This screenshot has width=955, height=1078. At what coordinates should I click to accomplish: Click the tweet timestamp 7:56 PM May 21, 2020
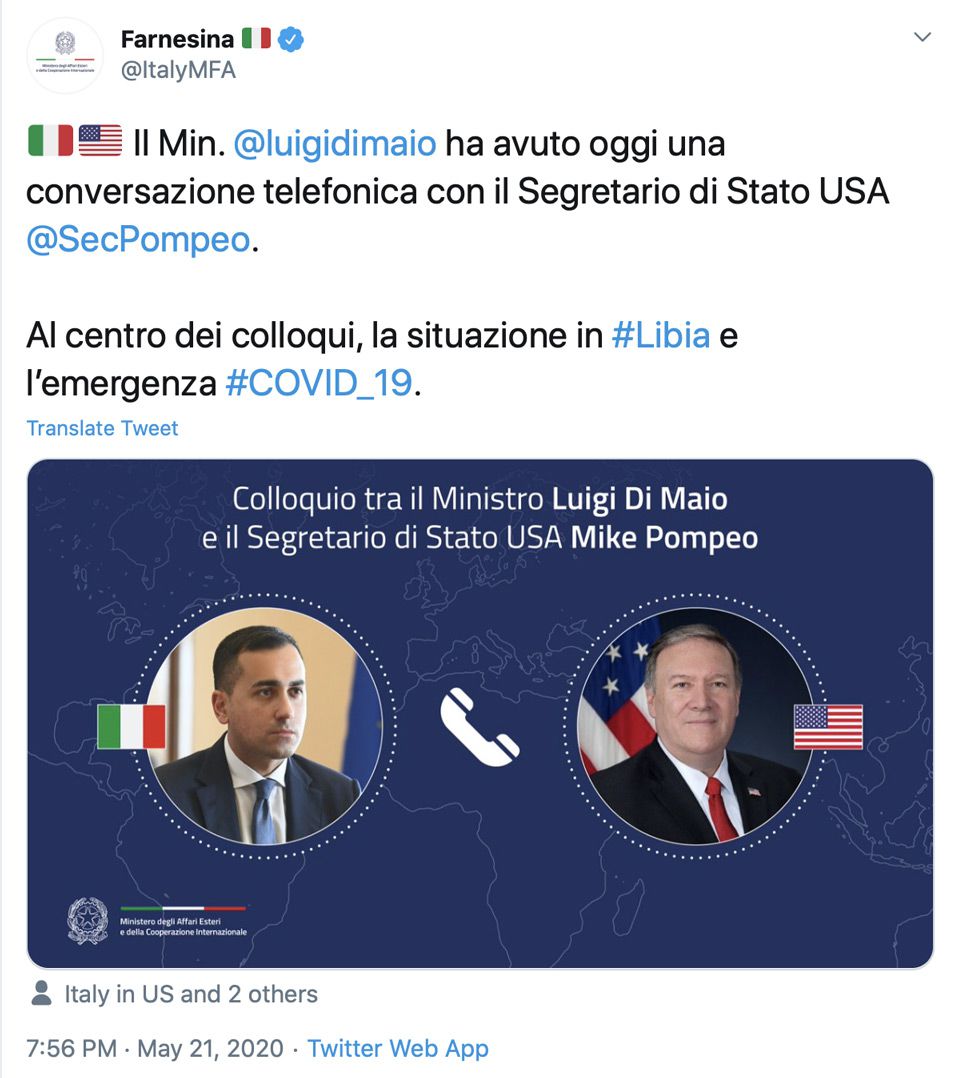(x=155, y=1048)
